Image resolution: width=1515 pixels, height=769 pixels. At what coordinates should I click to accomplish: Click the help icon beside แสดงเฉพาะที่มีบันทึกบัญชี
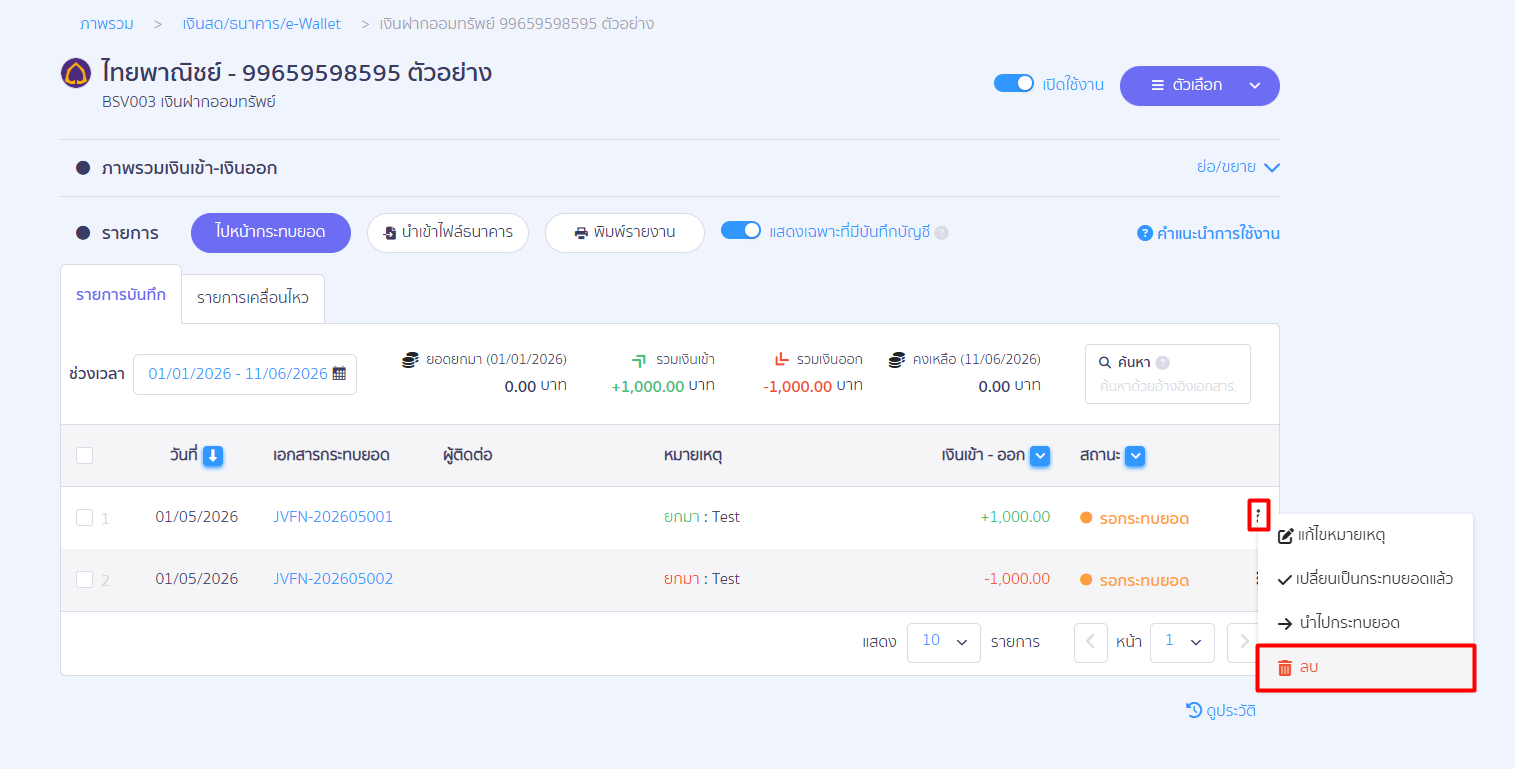[941, 232]
